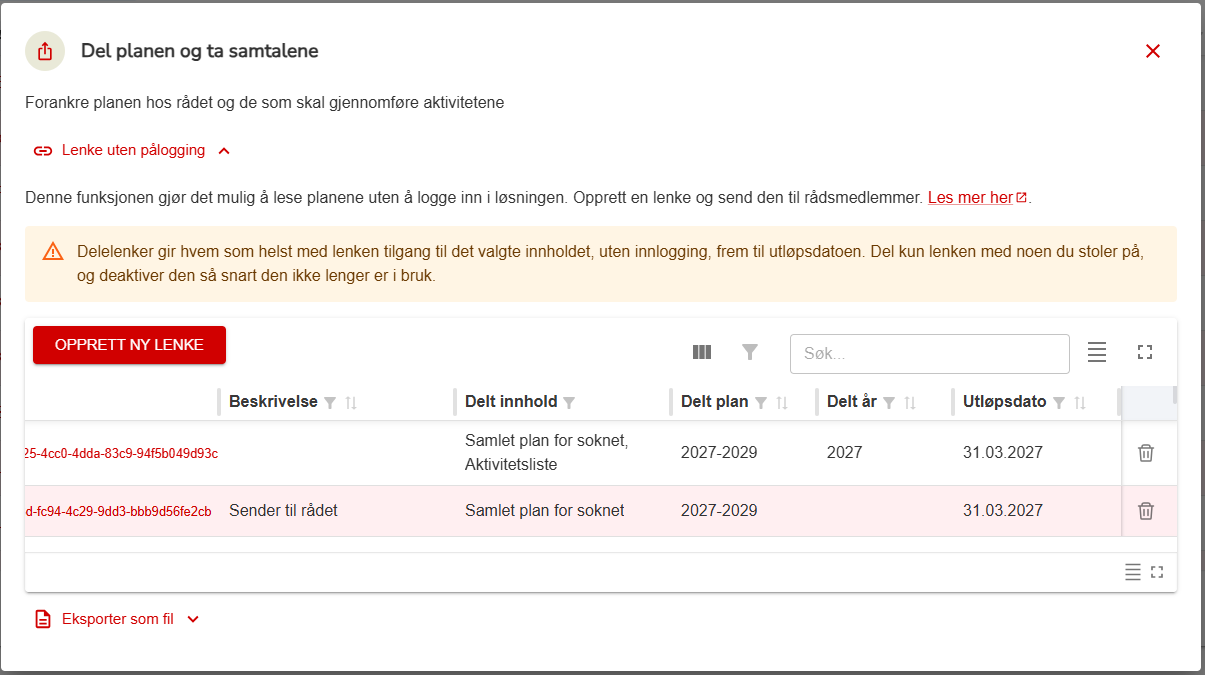Open the filter for the Delt plan column
The width and height of the screenshot is (1205, 675).
761,403
